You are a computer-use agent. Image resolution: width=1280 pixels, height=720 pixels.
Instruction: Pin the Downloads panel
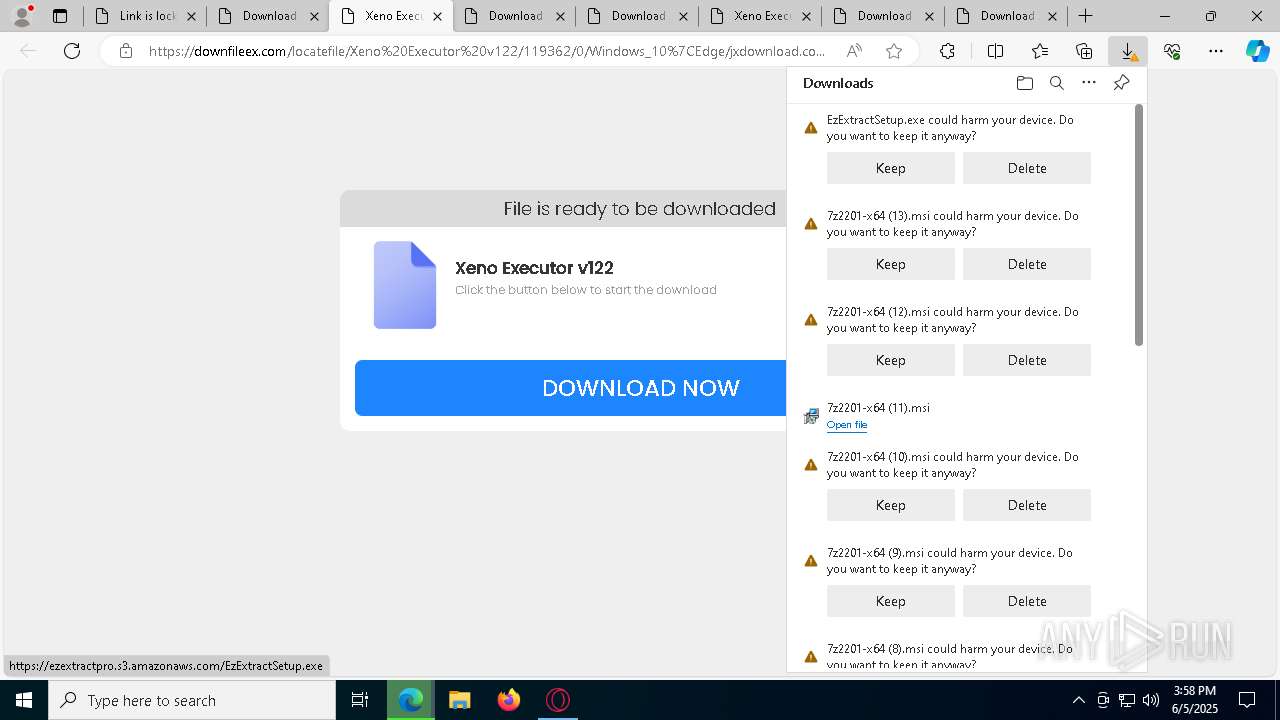(x=1121, y=83)
